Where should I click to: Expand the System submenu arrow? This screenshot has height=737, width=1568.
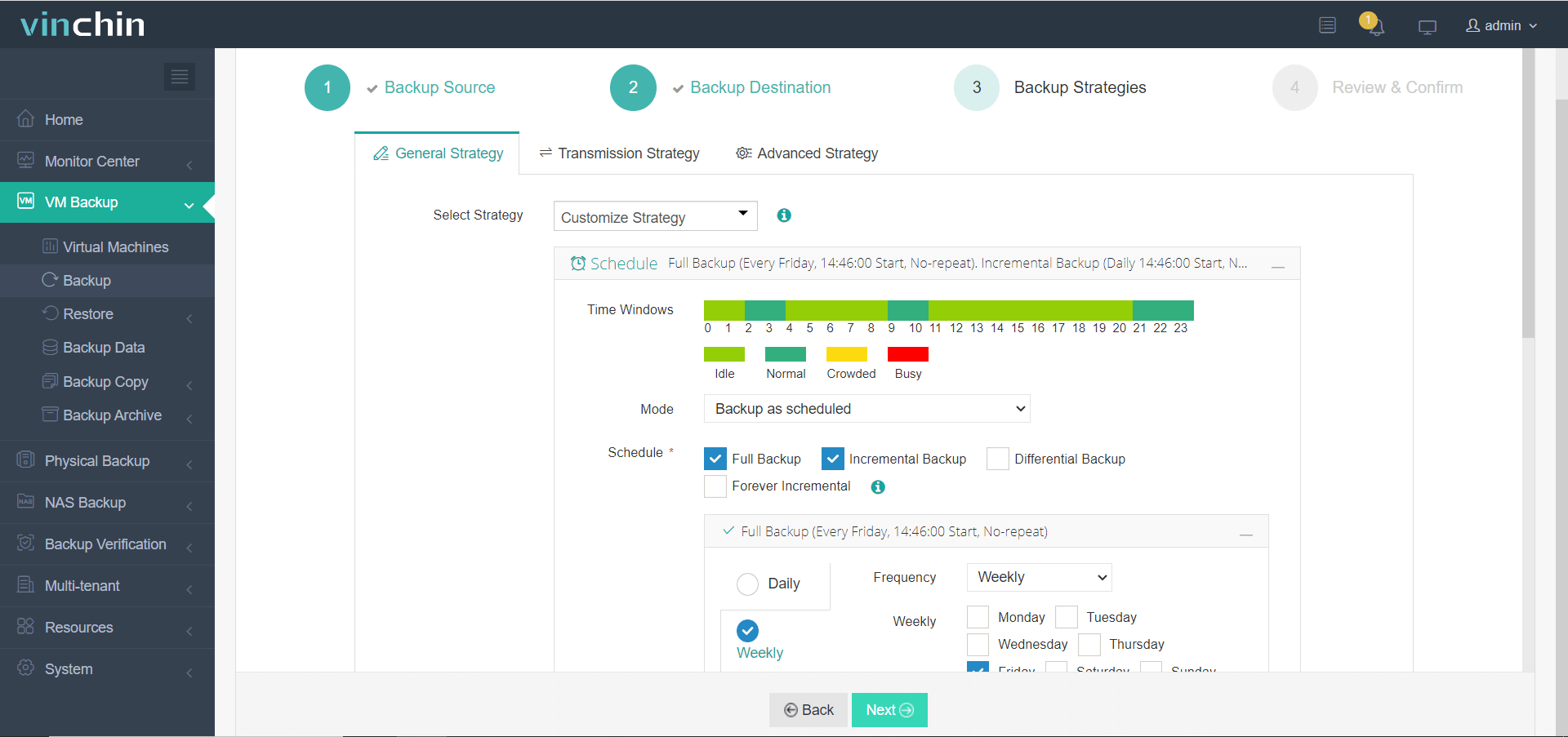(x=189, y=673)
